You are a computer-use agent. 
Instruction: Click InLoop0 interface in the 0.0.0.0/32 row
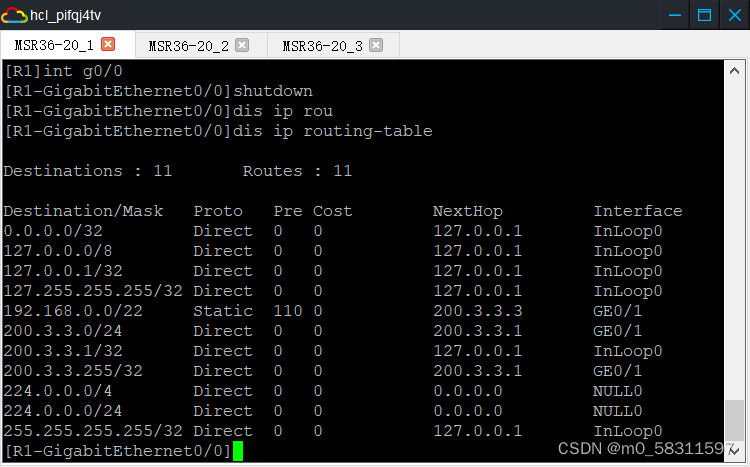[628, 231]
